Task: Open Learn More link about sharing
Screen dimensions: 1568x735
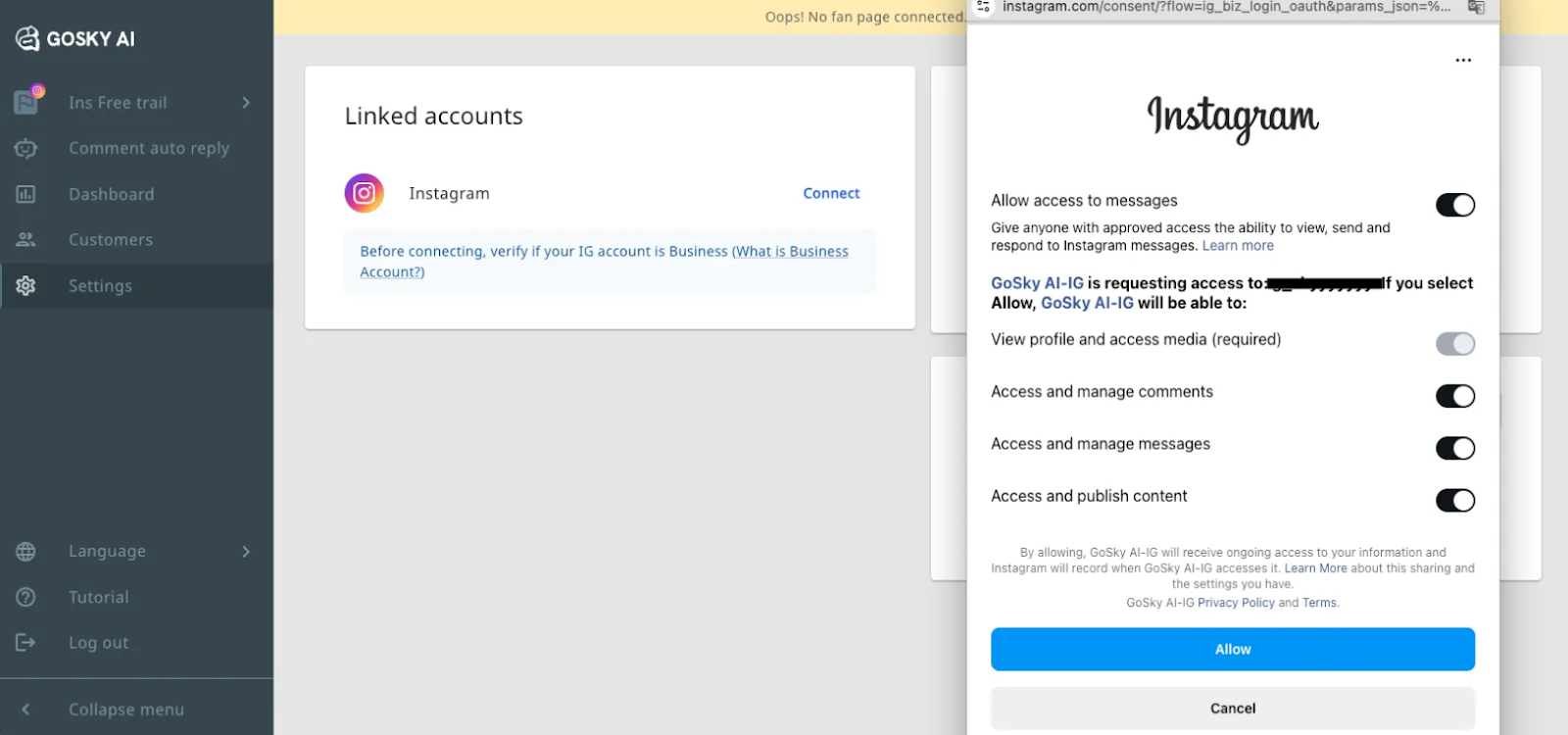Action: [1315, 568]
